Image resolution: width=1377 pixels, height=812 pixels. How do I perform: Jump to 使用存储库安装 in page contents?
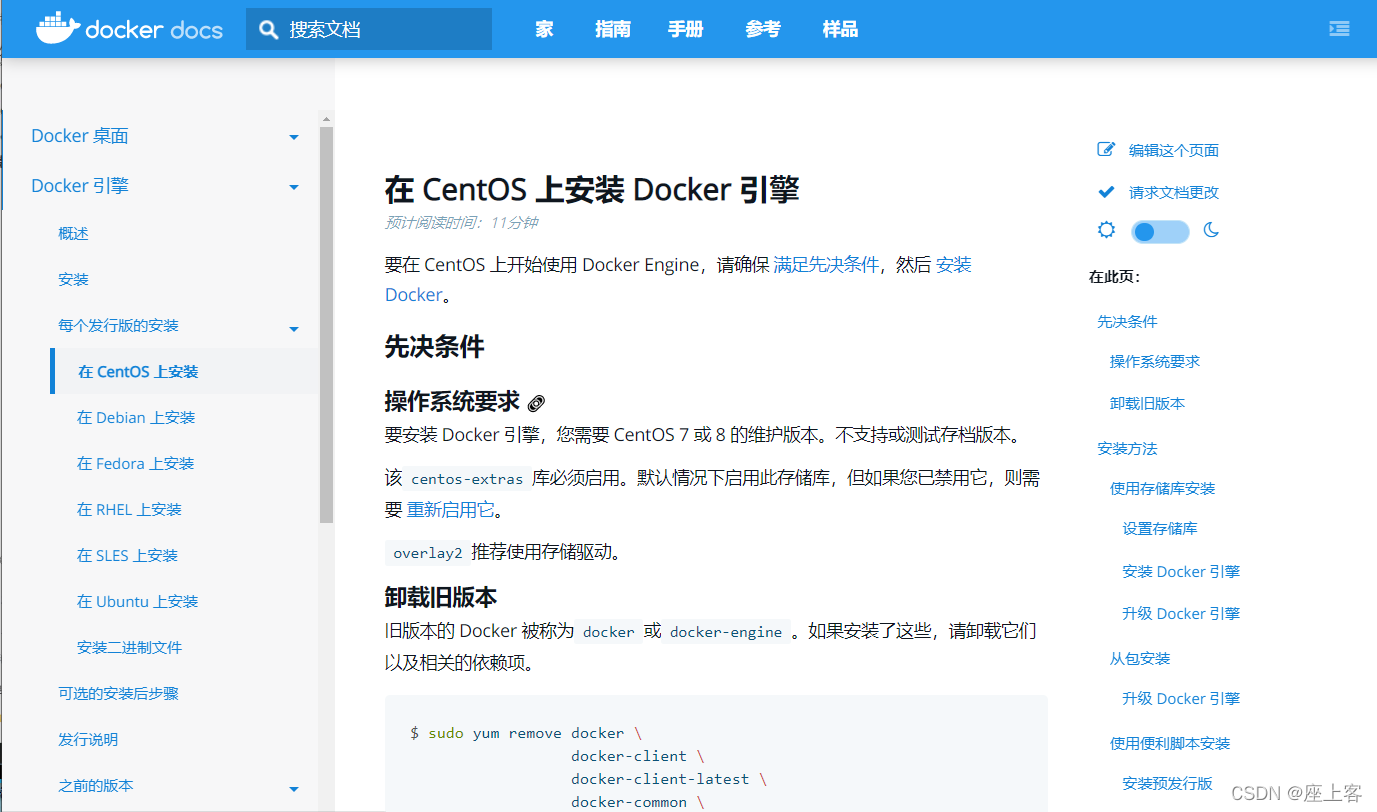pos(1163,488)
